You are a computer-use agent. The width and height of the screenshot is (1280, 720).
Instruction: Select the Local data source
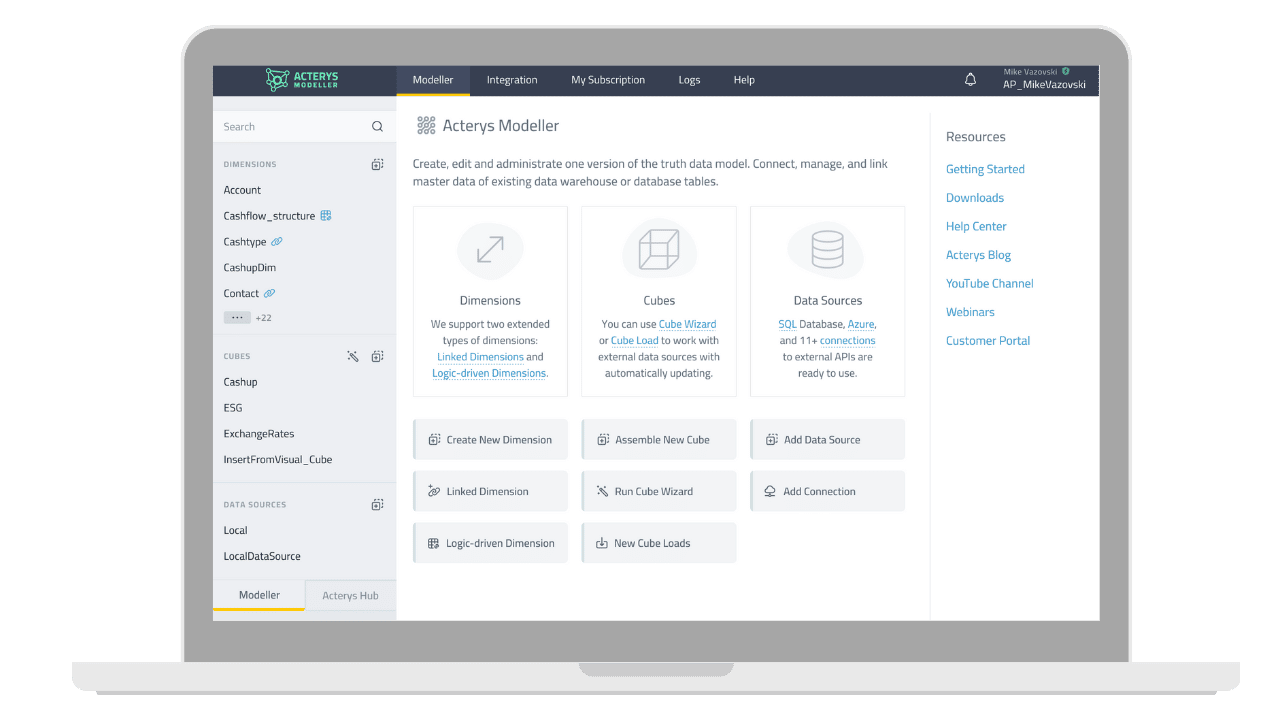coord(236,531)
